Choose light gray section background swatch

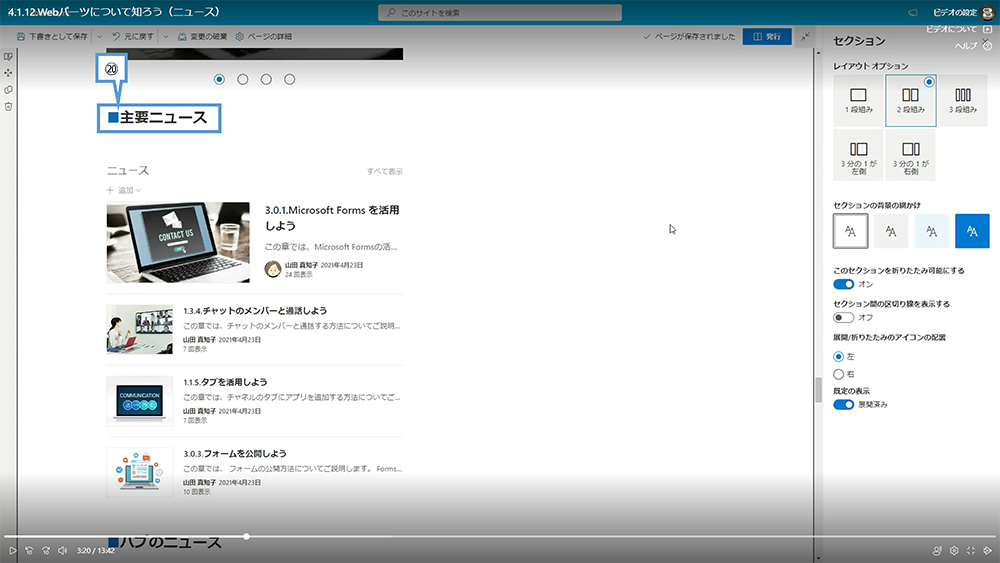coord(891,231)
